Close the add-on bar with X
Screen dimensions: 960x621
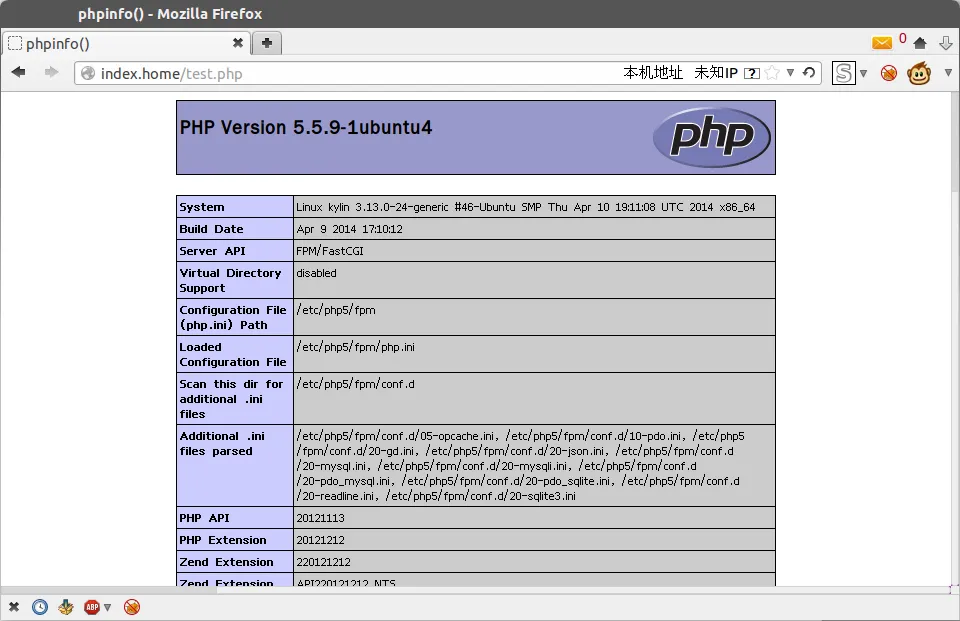coord(13,607)
